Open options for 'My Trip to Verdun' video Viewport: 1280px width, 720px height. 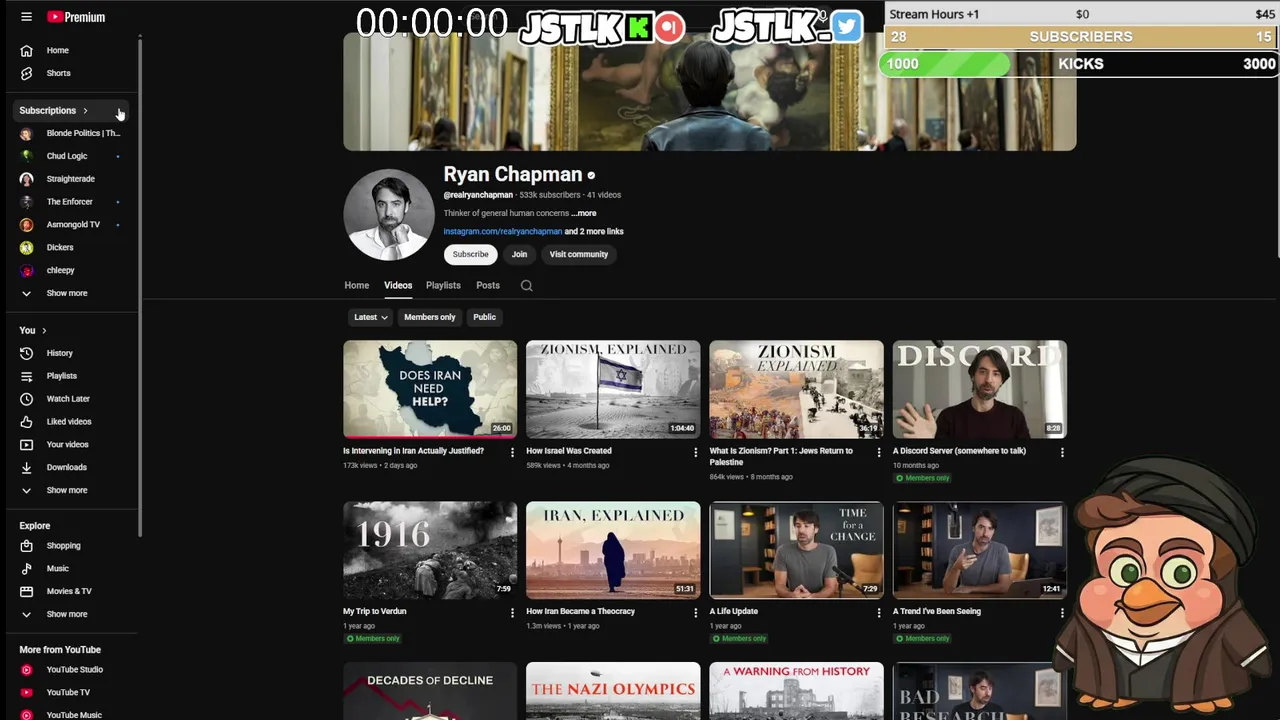tap(512, 612)
